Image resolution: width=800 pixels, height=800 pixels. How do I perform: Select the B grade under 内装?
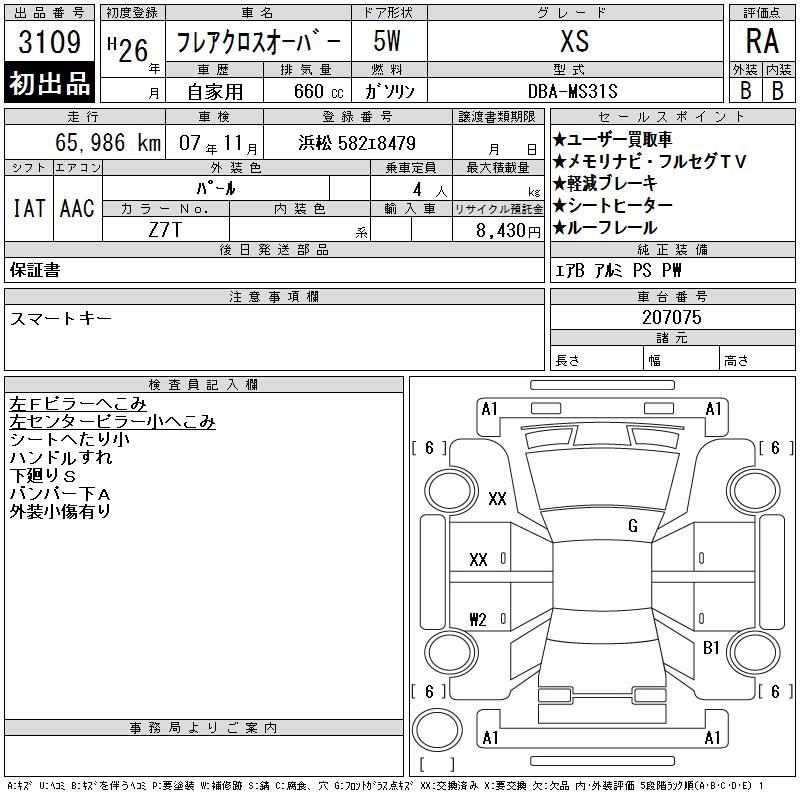tap(778, 91)
